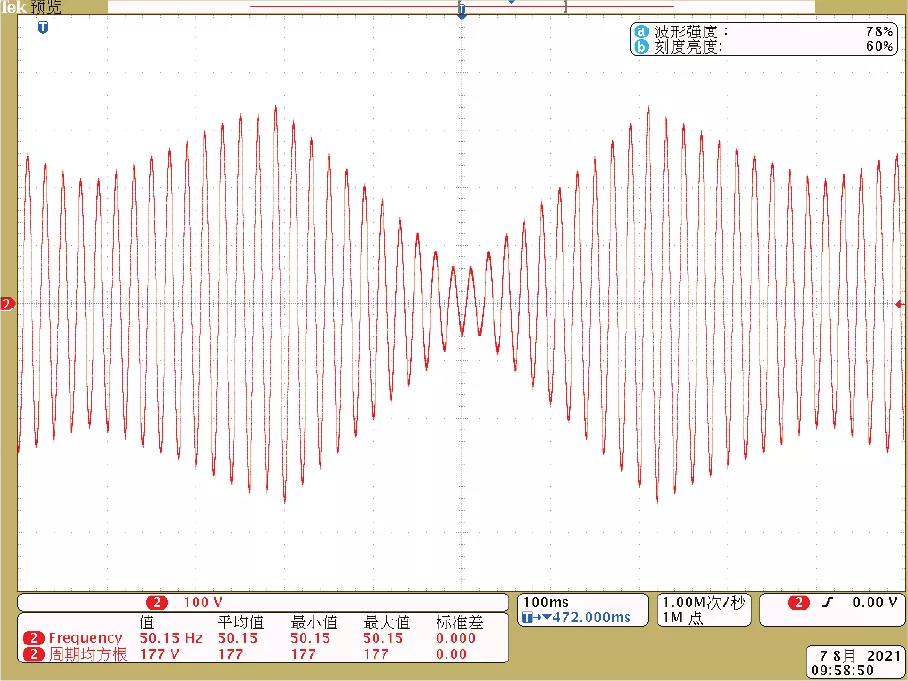
Task: Click the channel 2 badge next to 100 V
Action: pos(156,602)
